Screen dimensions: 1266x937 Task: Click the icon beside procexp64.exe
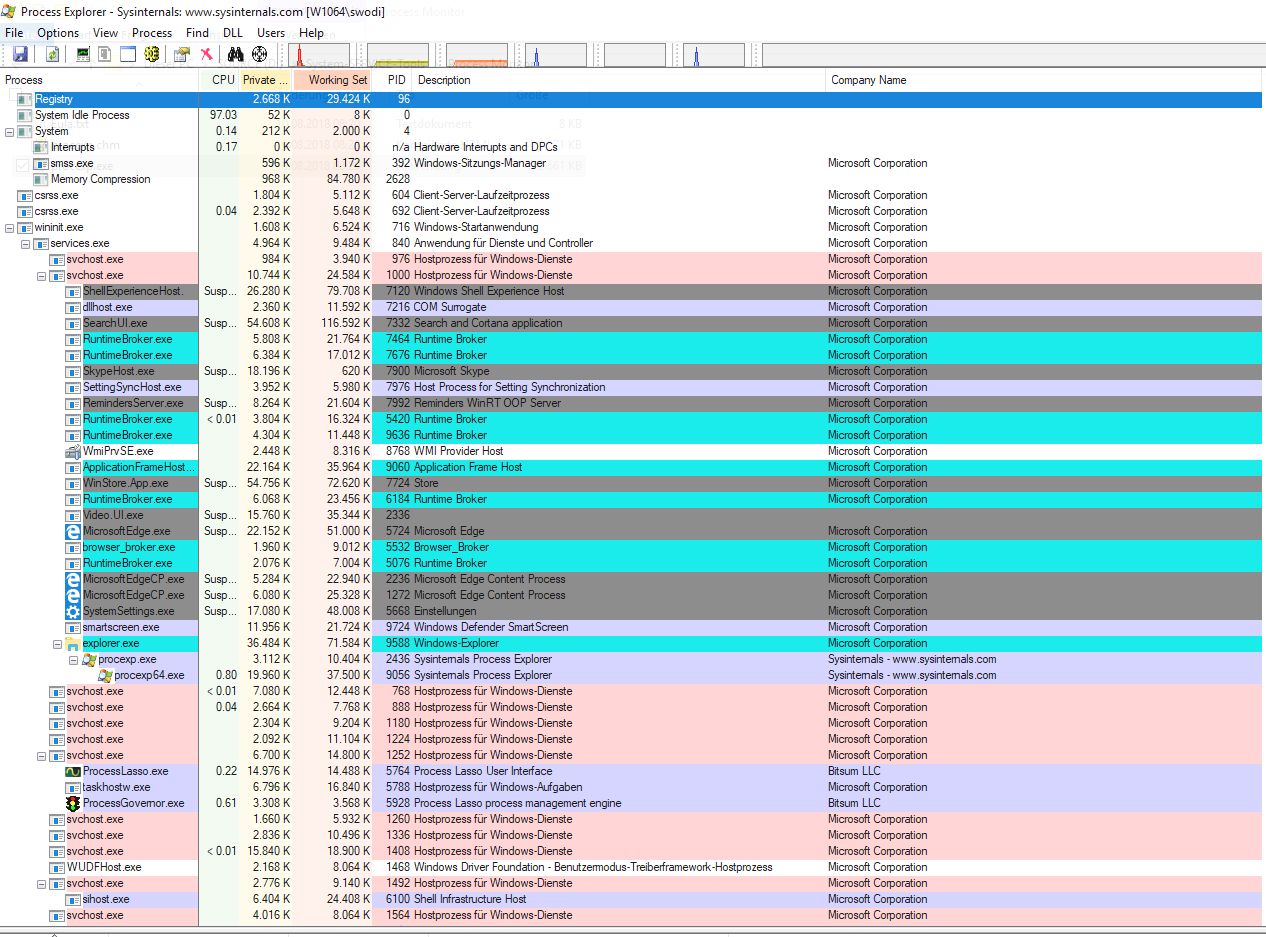[105, 675]
